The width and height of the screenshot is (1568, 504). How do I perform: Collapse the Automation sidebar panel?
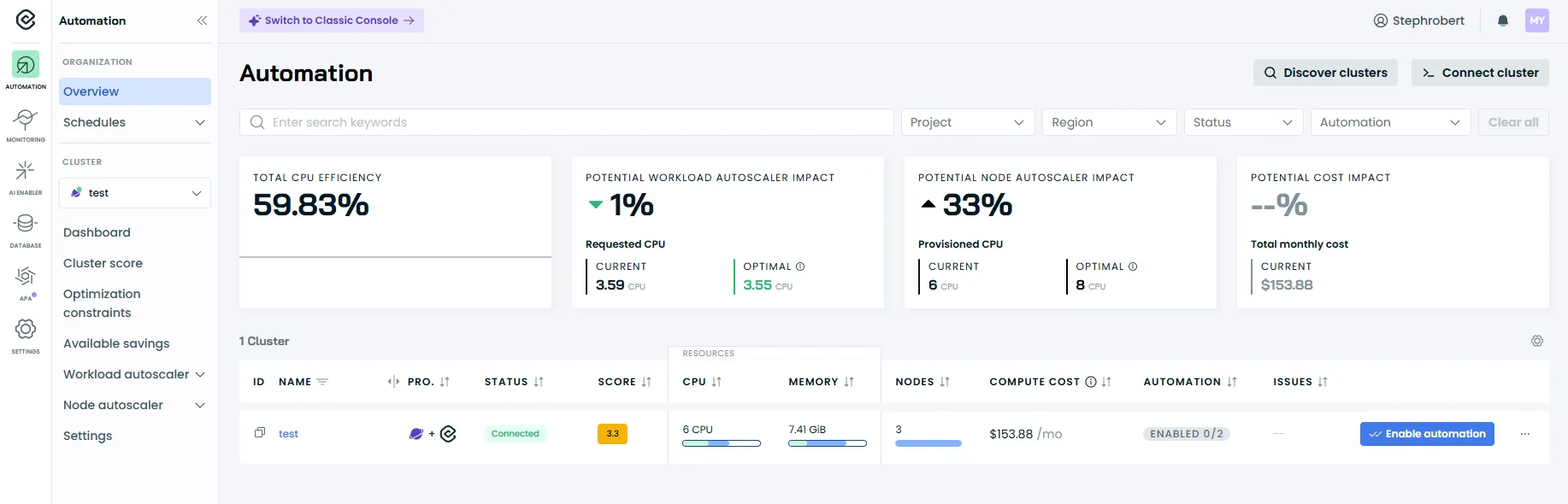point(202,21)
